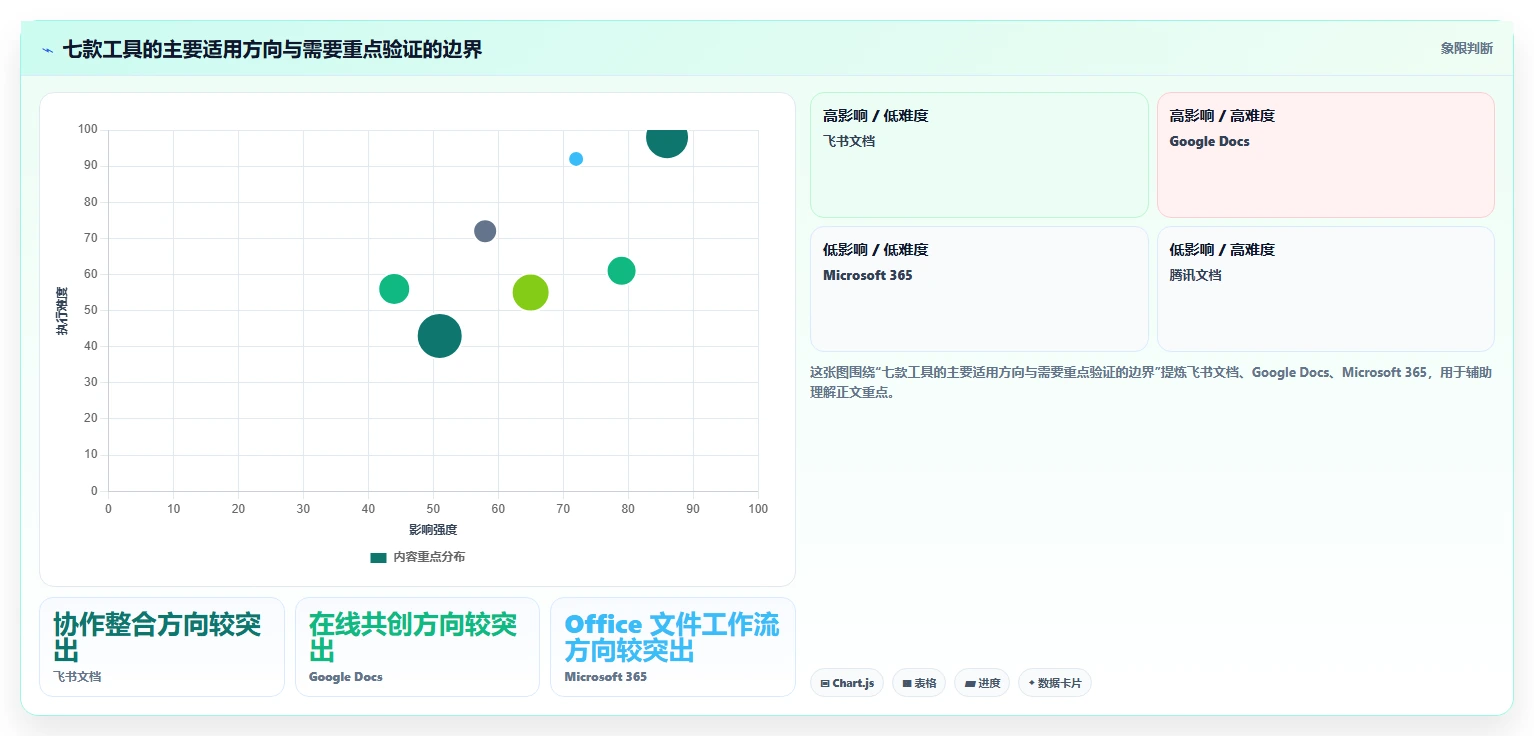Click 腾讯文档 inside the 低影响 / 高难度 card

pyautogui.click(x=1196, y=275)
